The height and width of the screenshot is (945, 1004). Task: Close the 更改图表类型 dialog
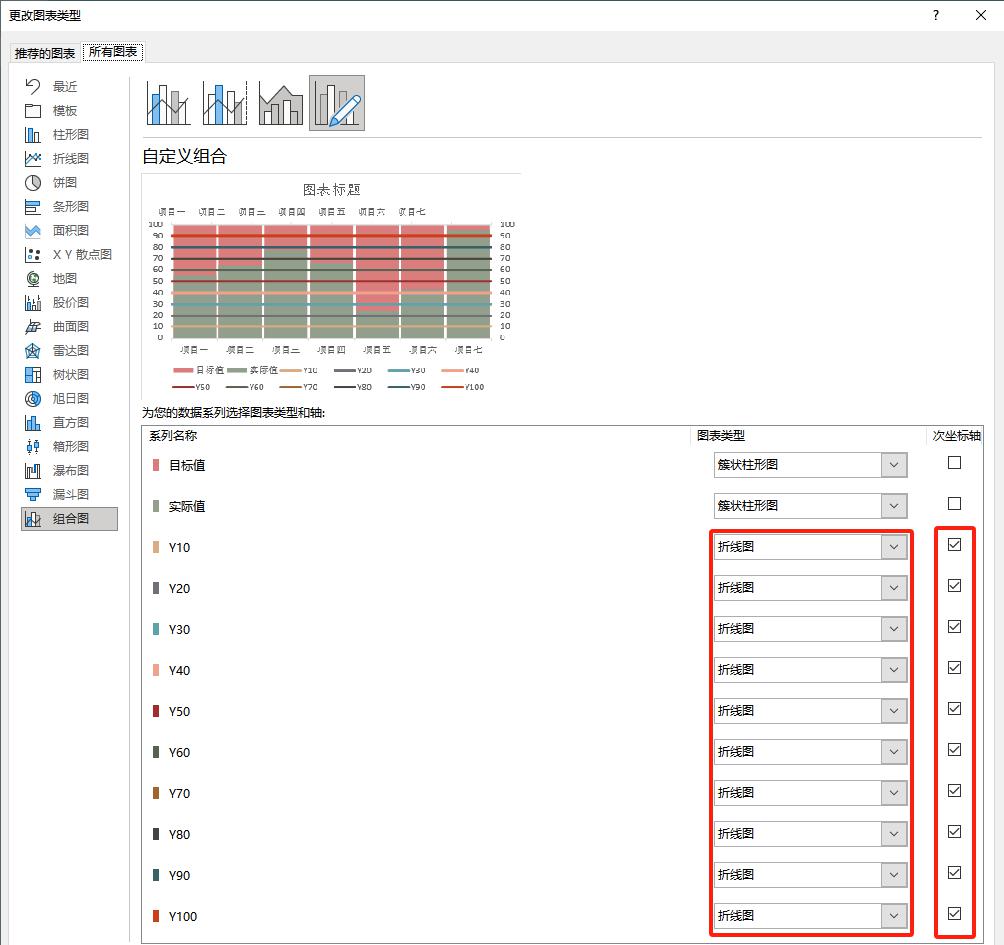pos(981,15)
